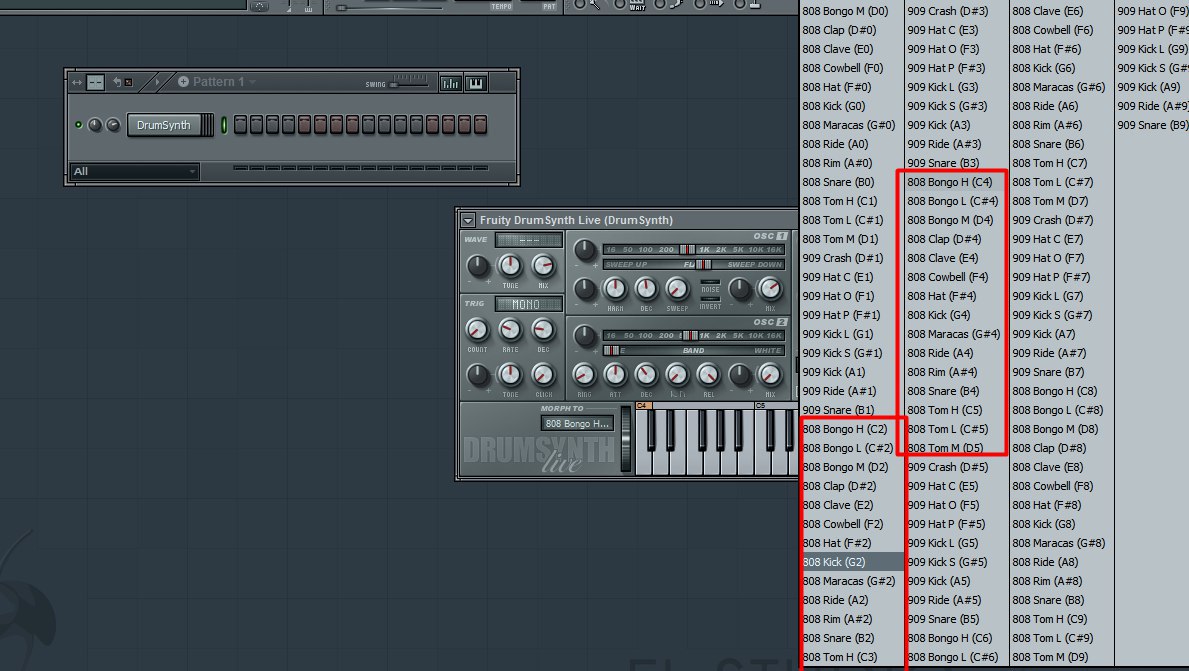Viewport: 1189px width, 671px height.
Task: Click OSC 1 sweep up/down slider handle
Action: click(x=704, y=265)
